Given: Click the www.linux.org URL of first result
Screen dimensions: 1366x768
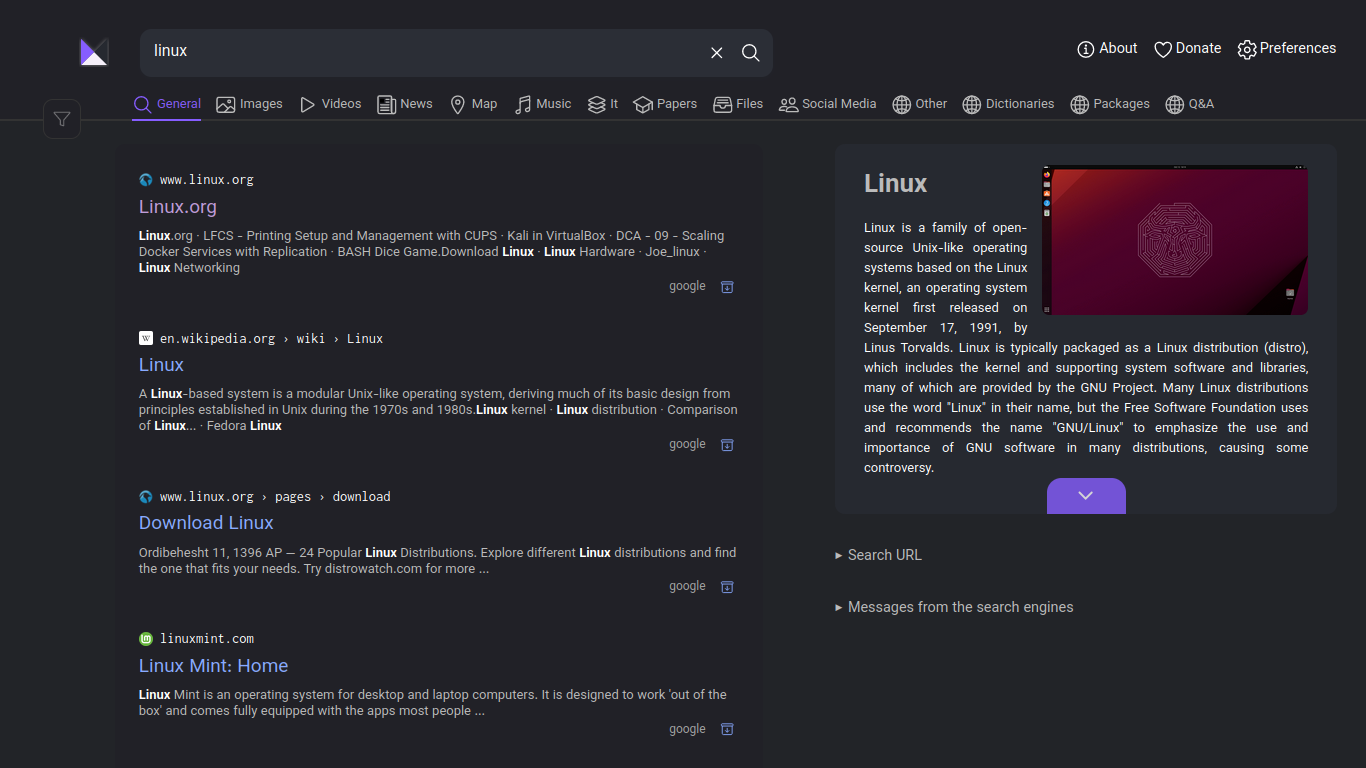Looking at the screenshot, I should click(x=207, y=180).
